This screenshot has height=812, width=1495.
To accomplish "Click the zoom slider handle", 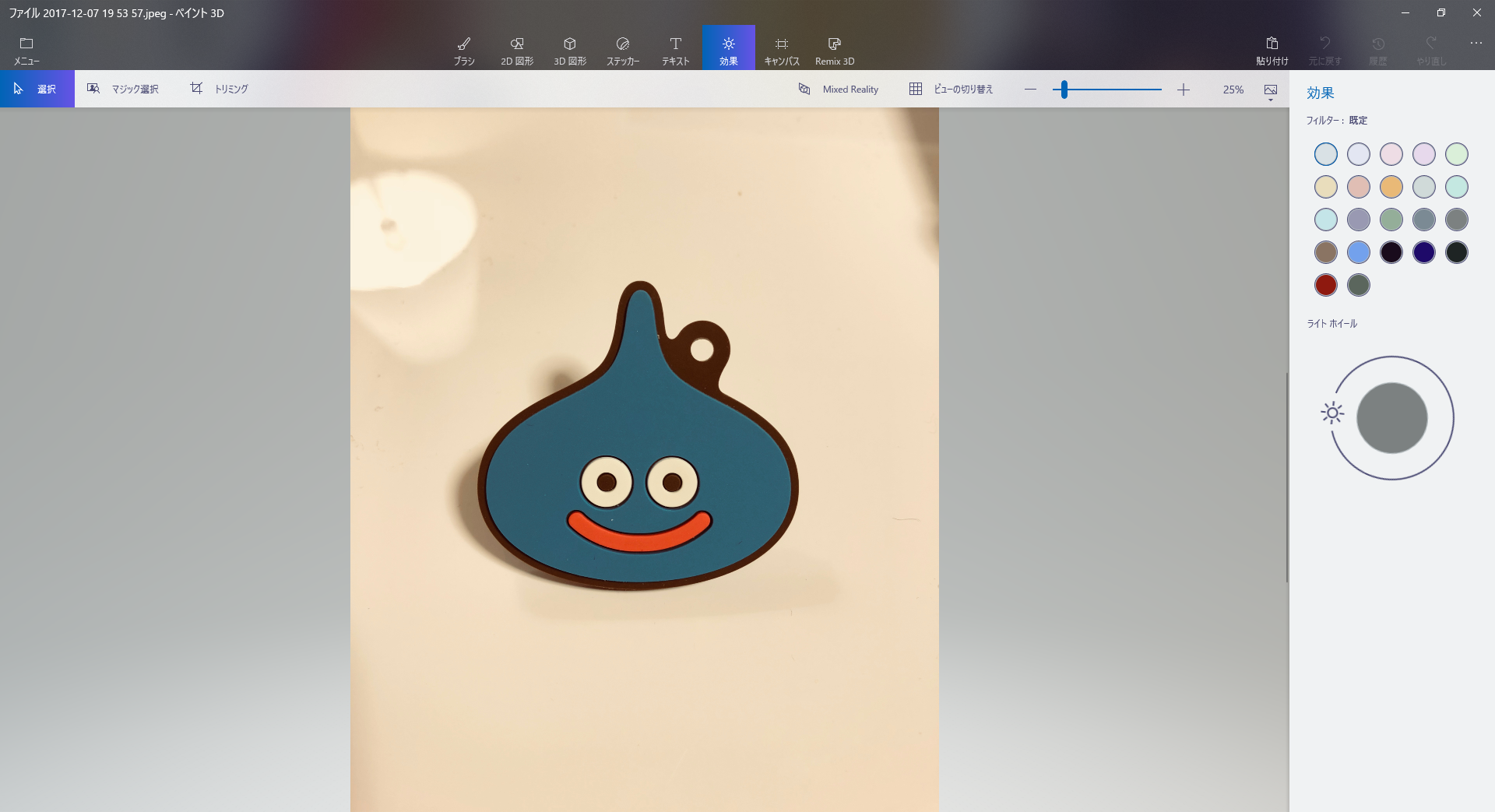I will pyautogui.click(x=1064, y=90).
